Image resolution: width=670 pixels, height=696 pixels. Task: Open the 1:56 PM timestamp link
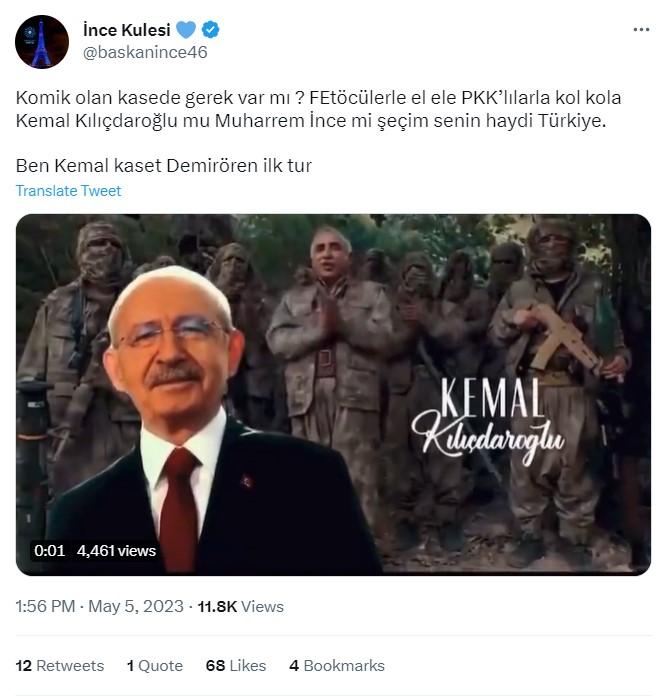point(45,606)
